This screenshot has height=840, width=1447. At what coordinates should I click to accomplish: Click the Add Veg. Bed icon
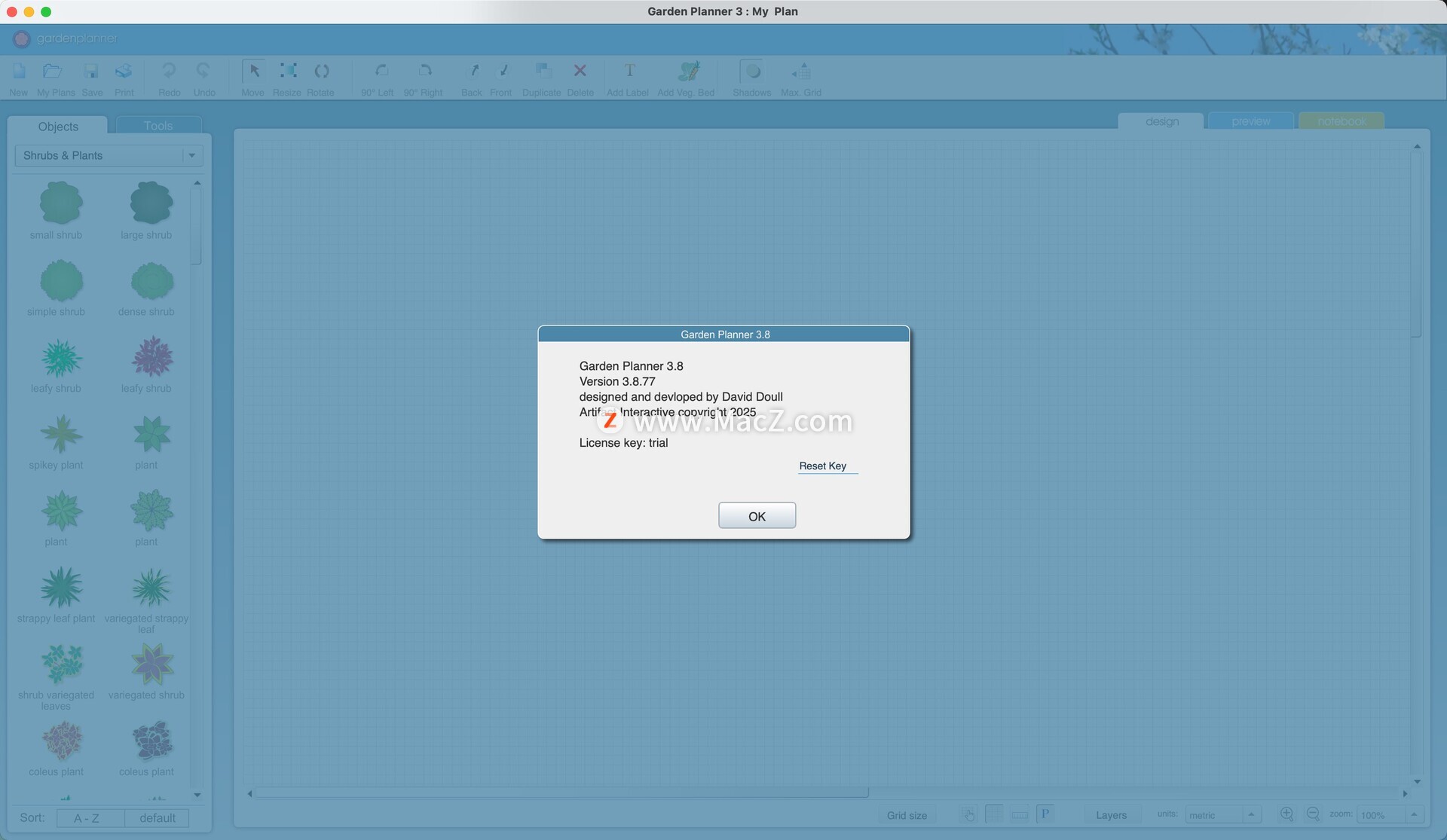687,72
